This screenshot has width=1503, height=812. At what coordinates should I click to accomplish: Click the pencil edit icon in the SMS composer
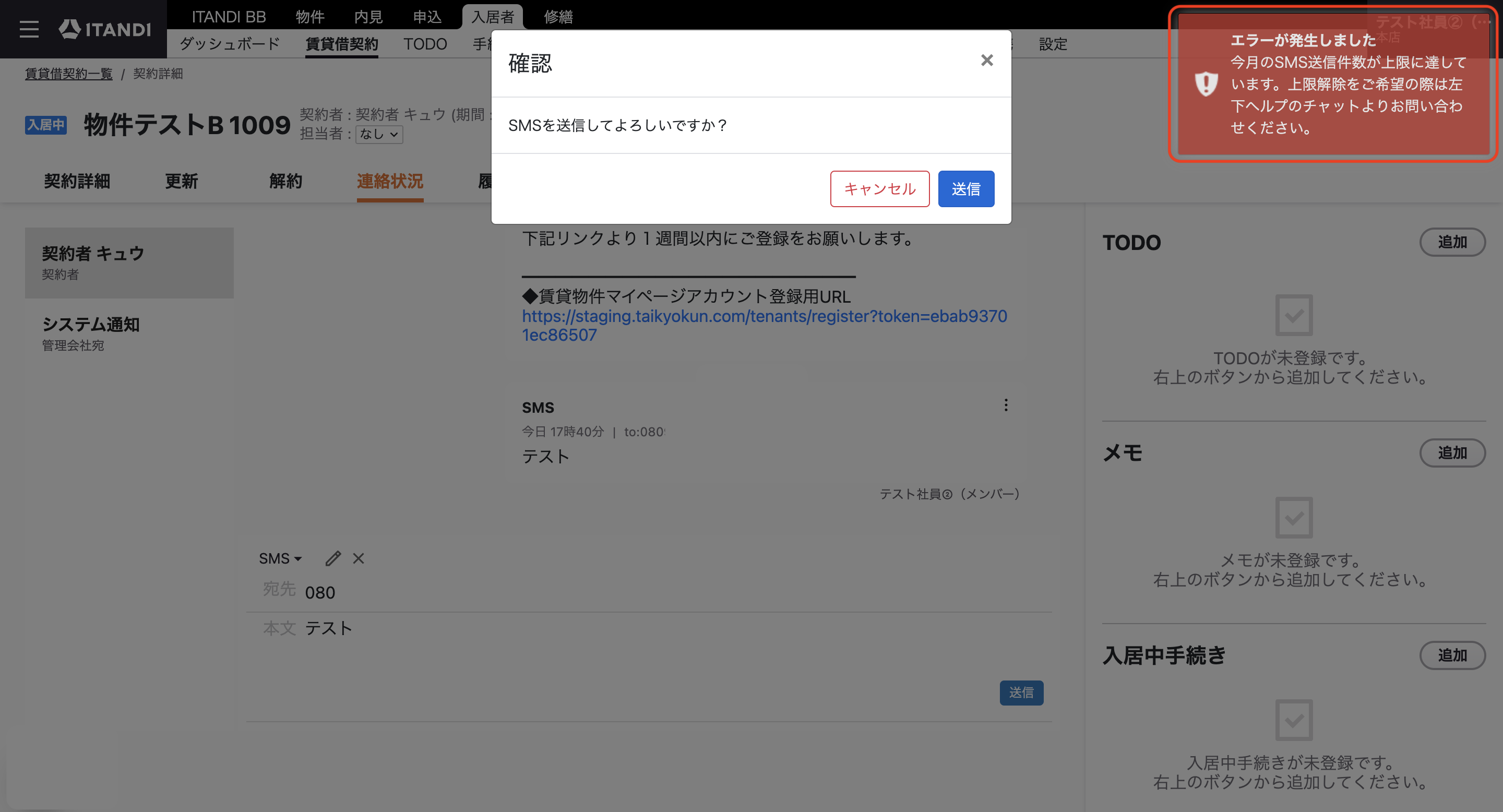[x=332, y=559]
